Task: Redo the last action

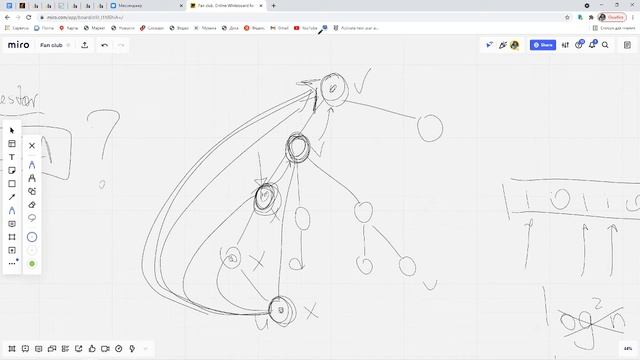Action: click(x=121, y=45)
